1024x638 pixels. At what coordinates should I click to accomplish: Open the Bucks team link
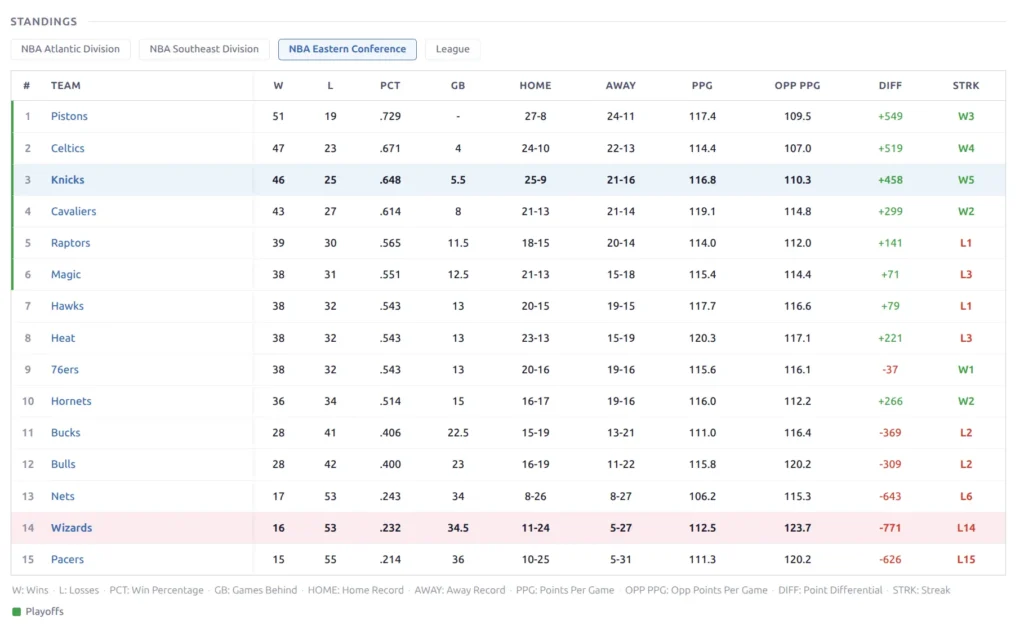pyautogui.click(x=66, y=433)
